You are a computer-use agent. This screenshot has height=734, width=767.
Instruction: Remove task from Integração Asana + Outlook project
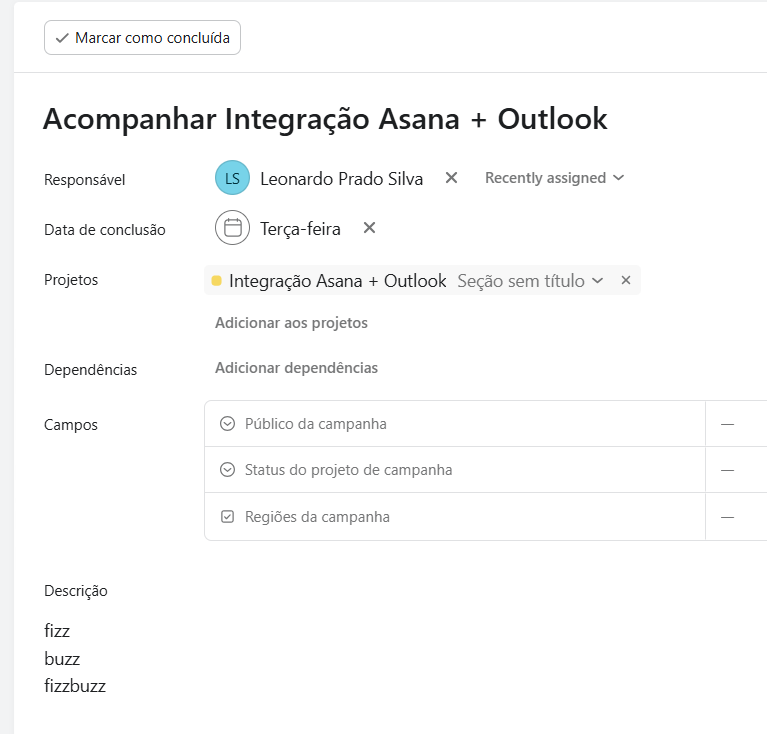point(626,281)
